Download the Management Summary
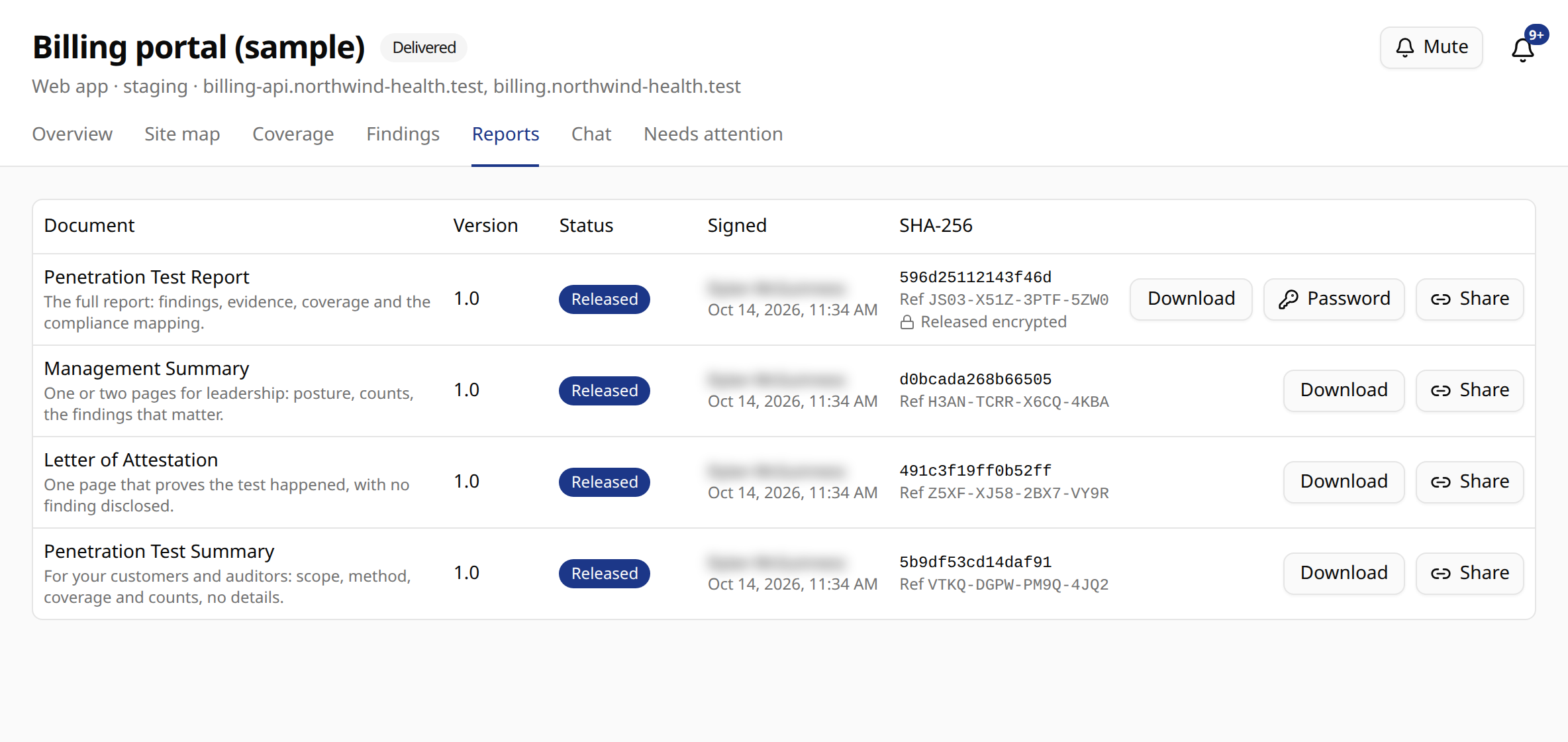This screenshot has height=742, width=1568. pos(1344,390)
